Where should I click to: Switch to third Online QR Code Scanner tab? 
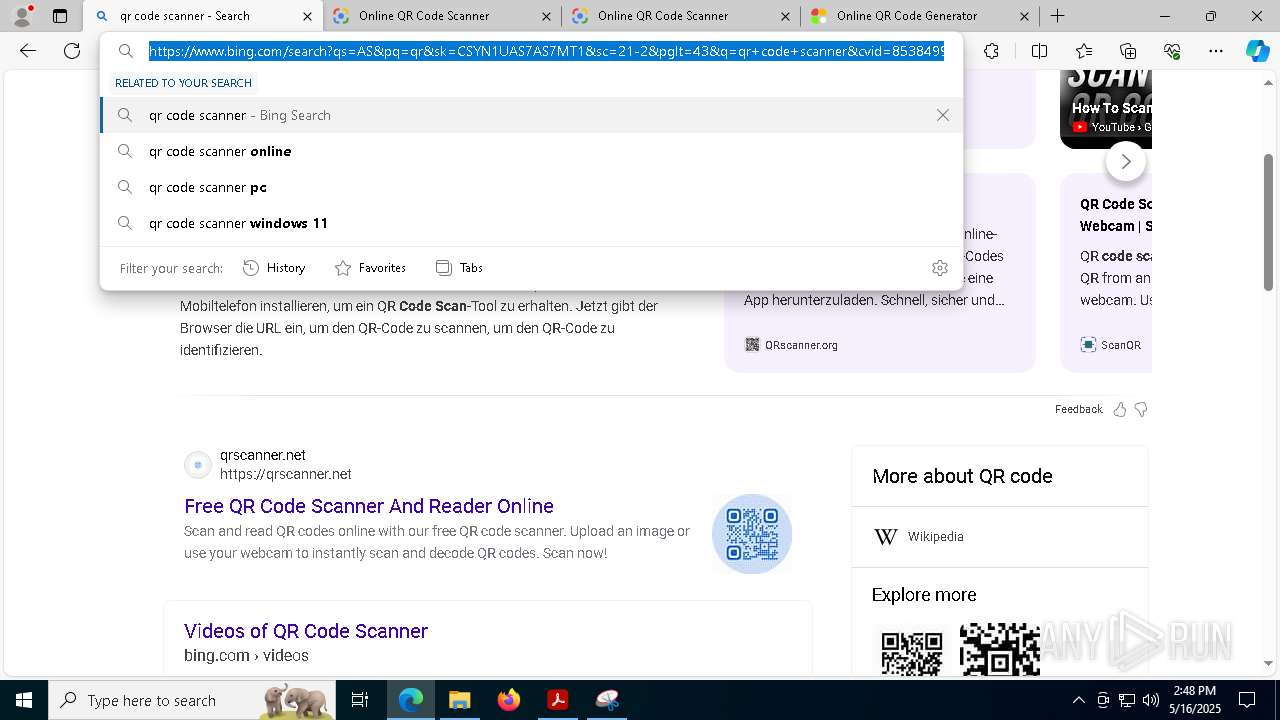coord(680,16)
